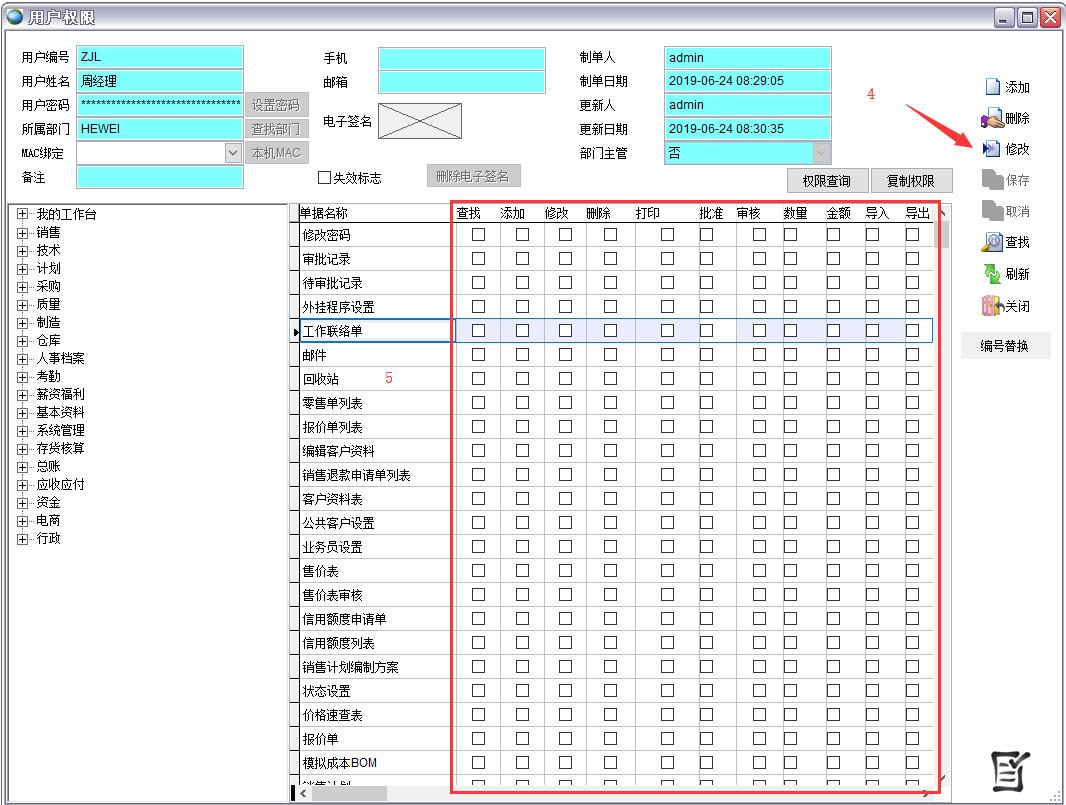Click the electronic signature placeholder image
Viewport: 1066px width, 805px height.
click(420, 121)
